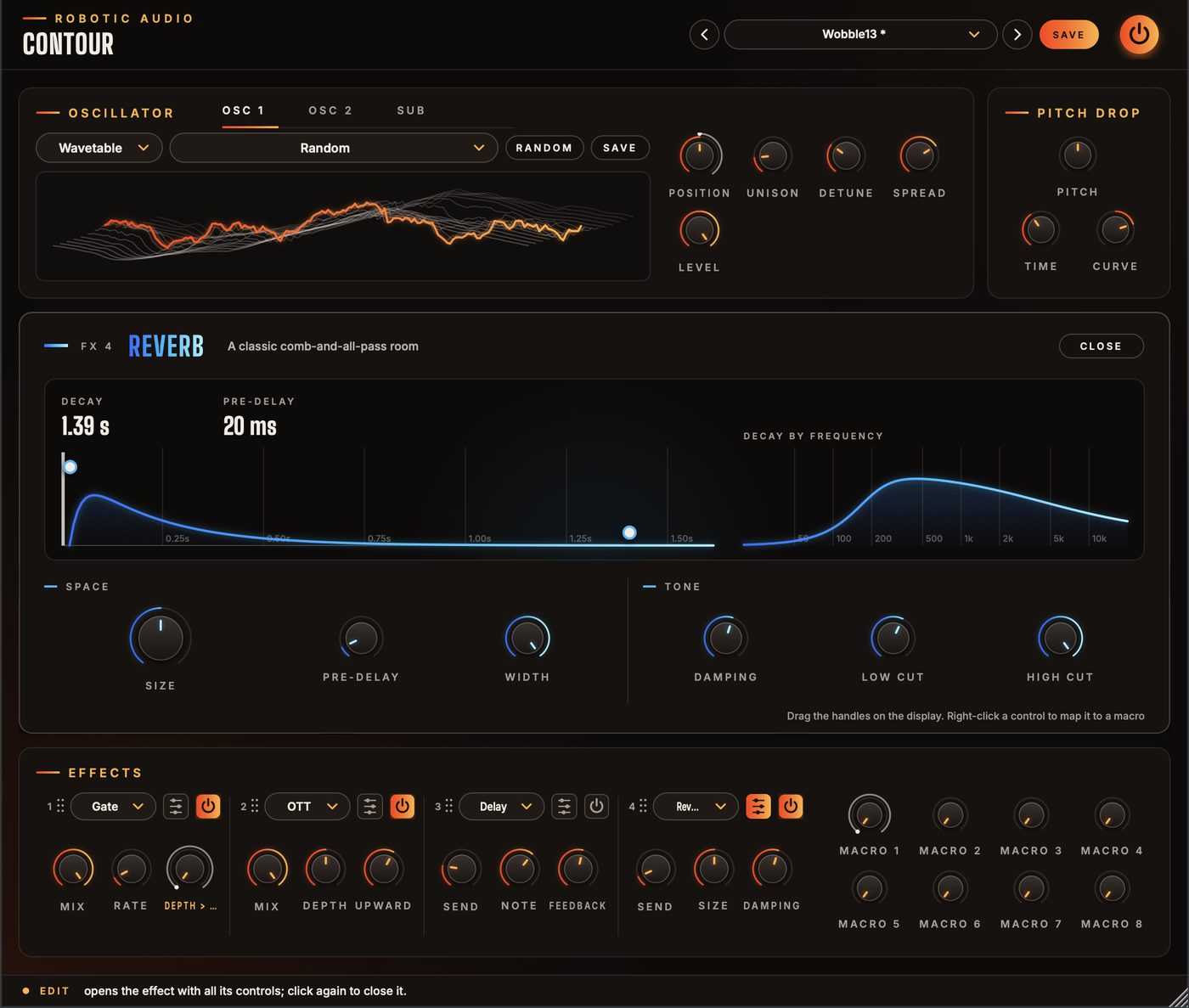Switch to the OSC 2 tab
This screenshot has width=1189, height=1008.
tap(330, 110)
